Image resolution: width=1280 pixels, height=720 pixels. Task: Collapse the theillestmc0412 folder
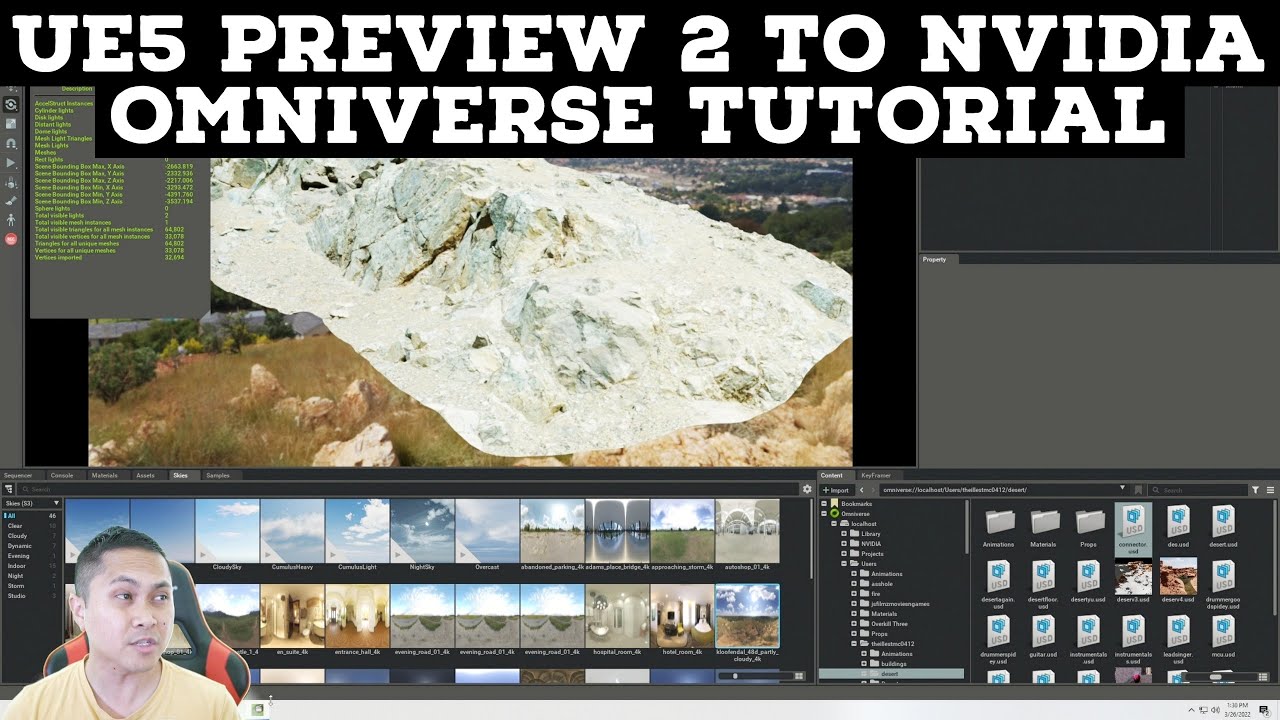point(854,644)
